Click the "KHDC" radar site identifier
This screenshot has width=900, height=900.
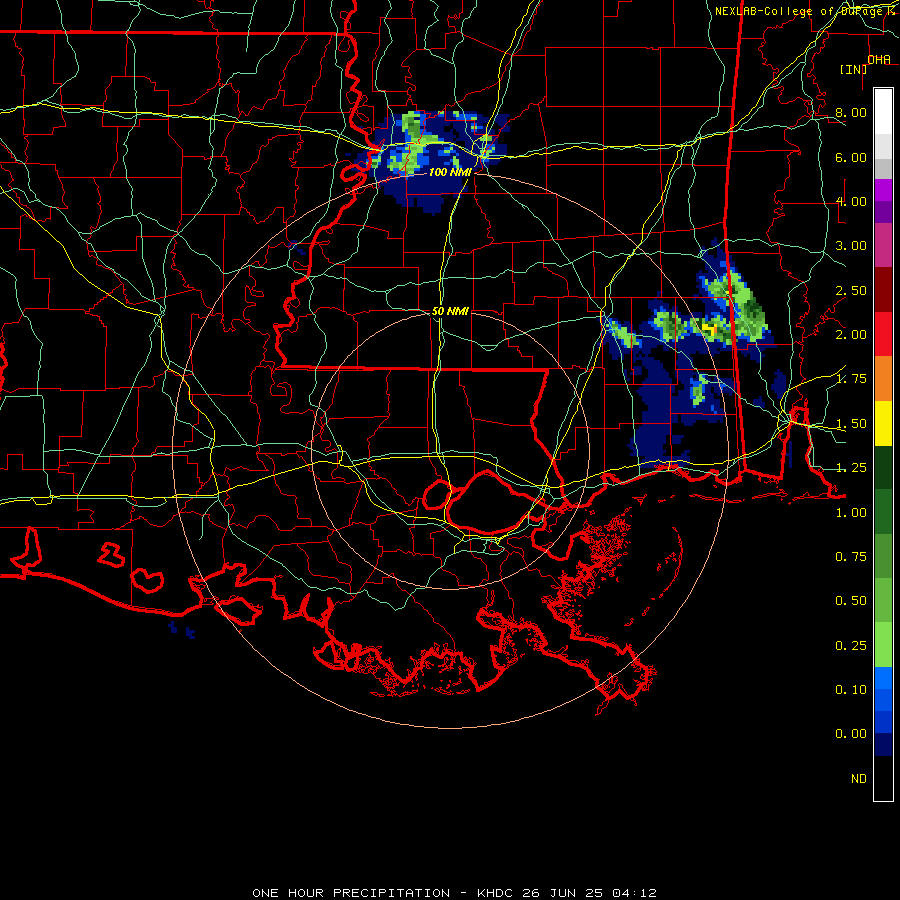(494, 893)
